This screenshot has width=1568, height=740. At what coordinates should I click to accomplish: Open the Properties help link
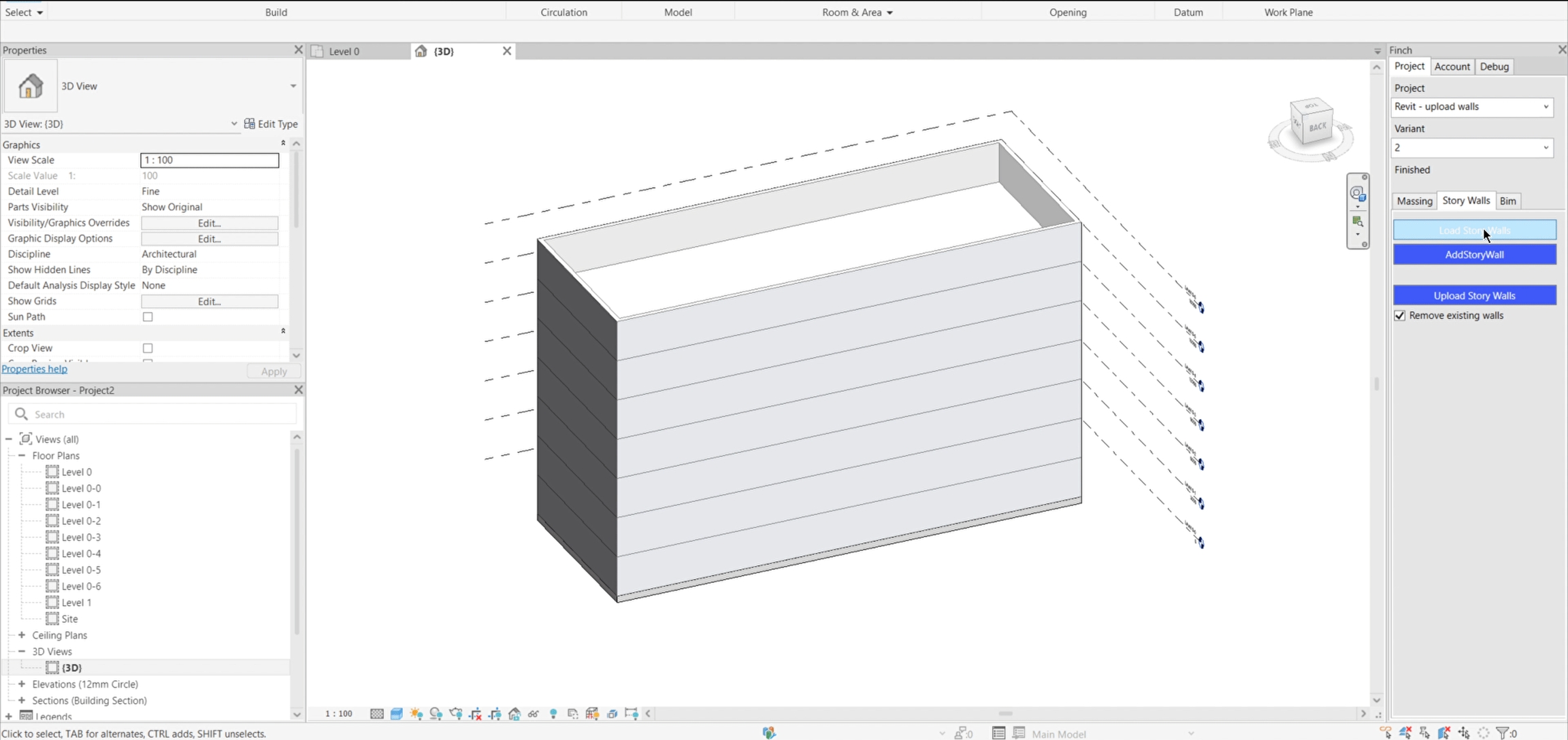(x=35, y=369)
